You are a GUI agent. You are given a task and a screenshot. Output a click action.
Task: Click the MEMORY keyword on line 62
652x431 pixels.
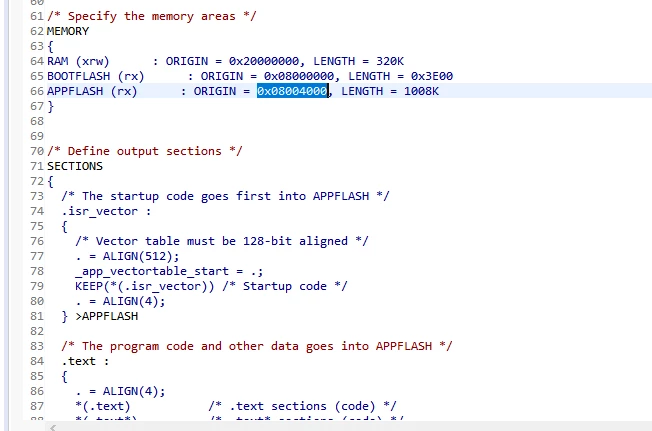(68, 31)
